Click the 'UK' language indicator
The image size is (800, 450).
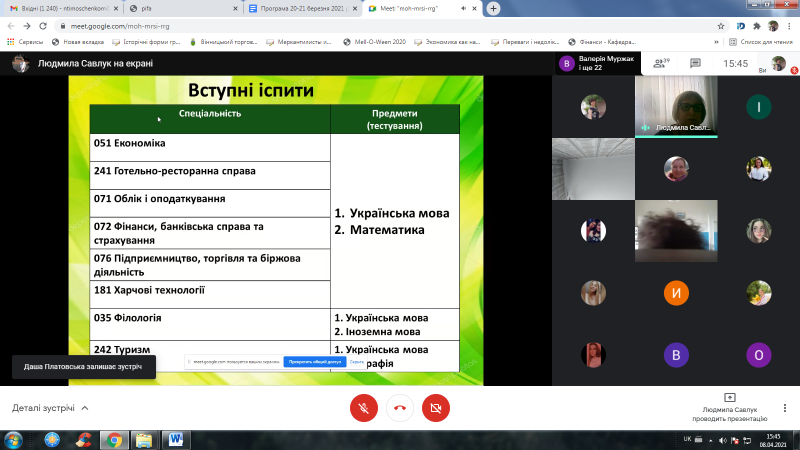click(687, 439)
